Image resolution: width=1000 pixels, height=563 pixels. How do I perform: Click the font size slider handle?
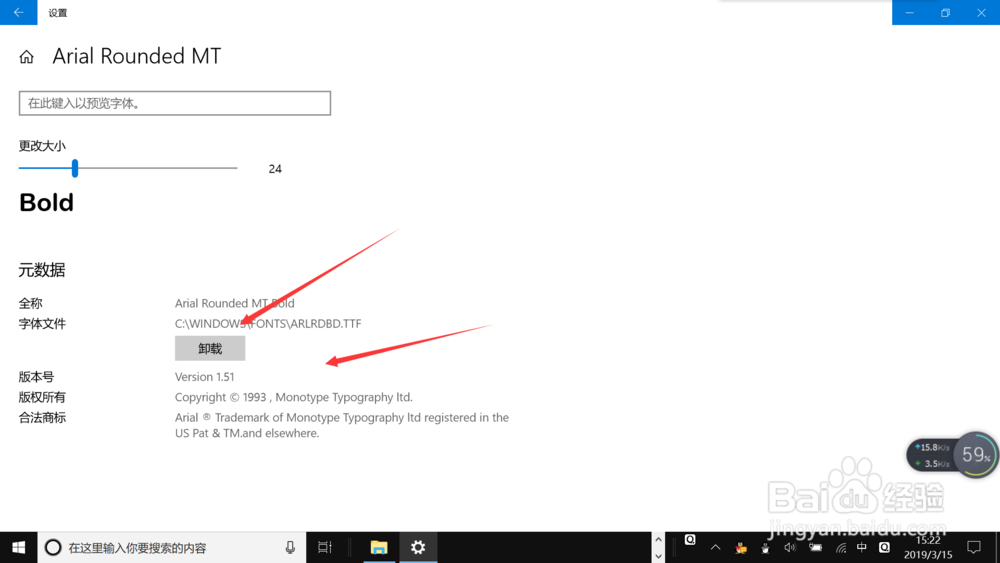75,168
